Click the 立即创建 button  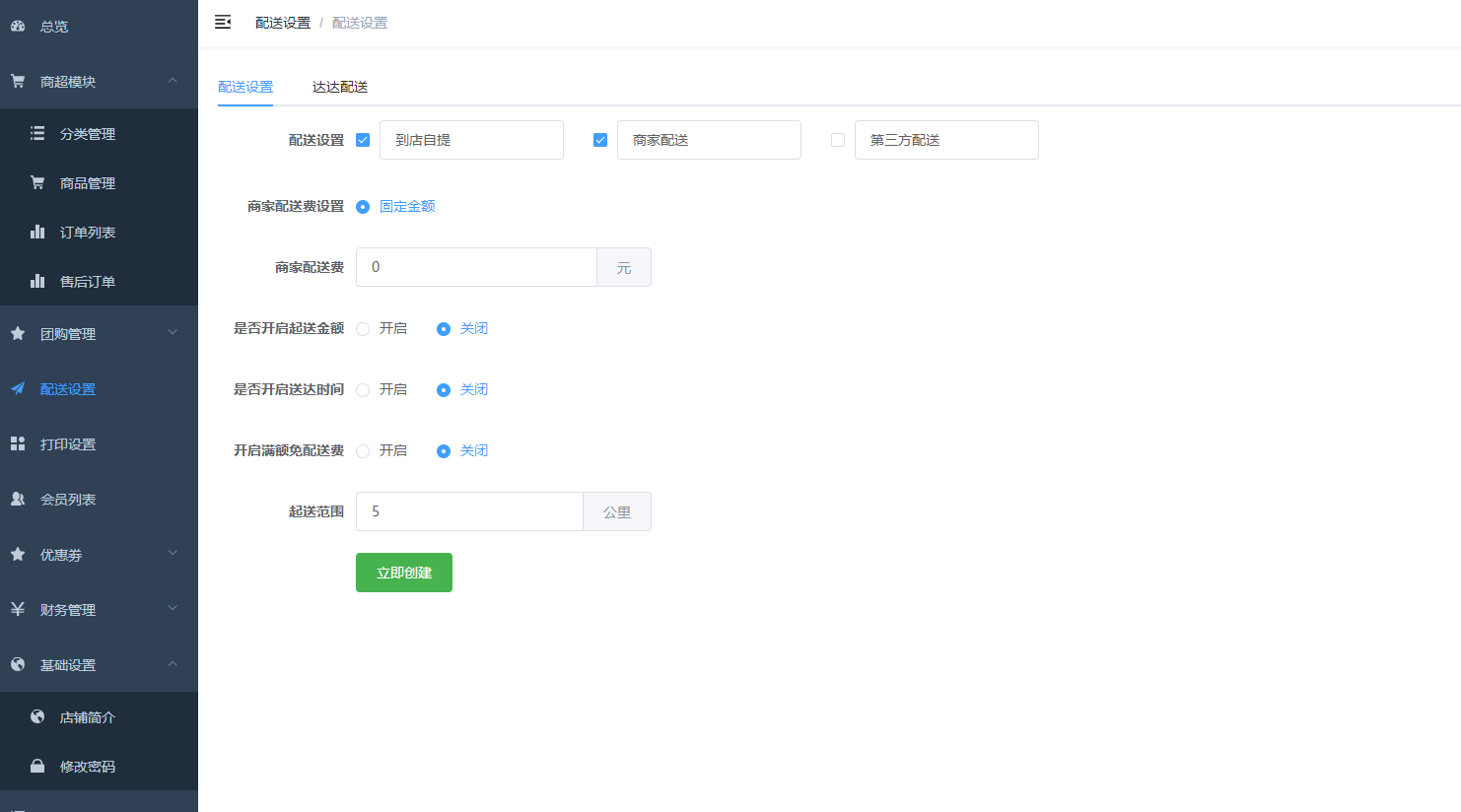pyautogui.click(x=404, y=573)
